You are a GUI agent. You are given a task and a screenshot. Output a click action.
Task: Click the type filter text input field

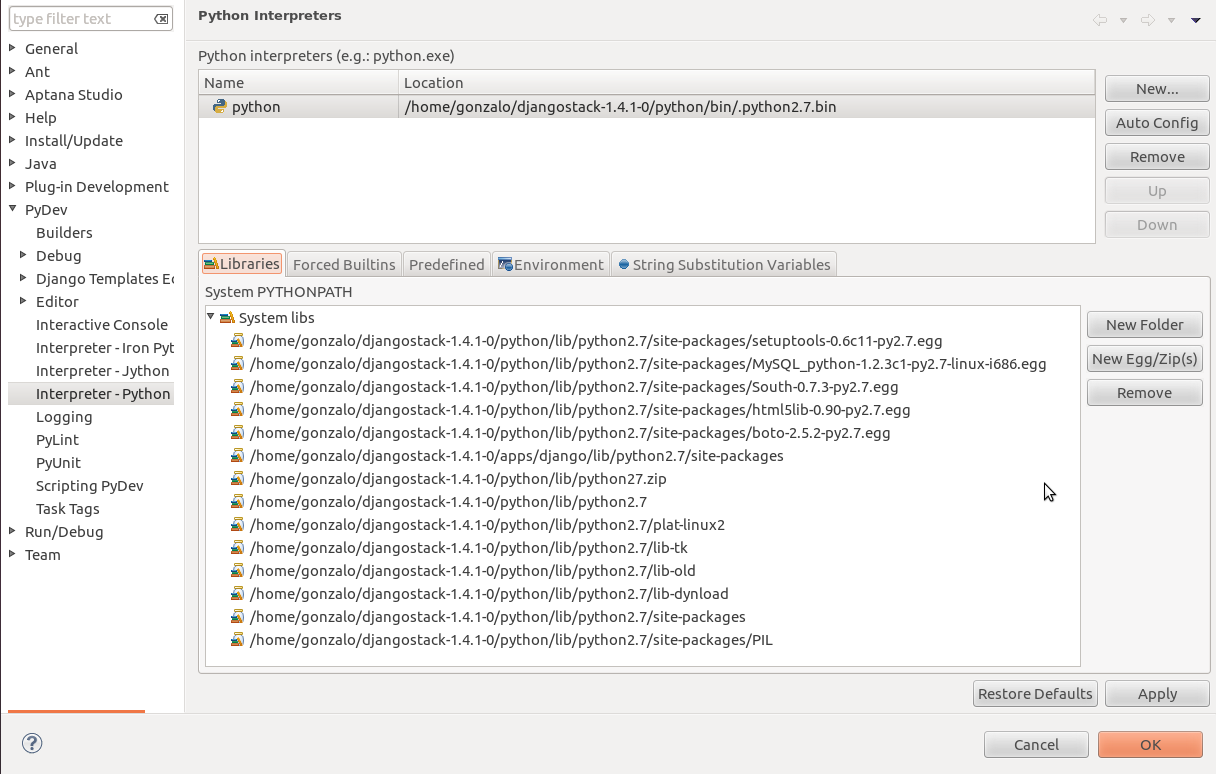coord(80,18)
